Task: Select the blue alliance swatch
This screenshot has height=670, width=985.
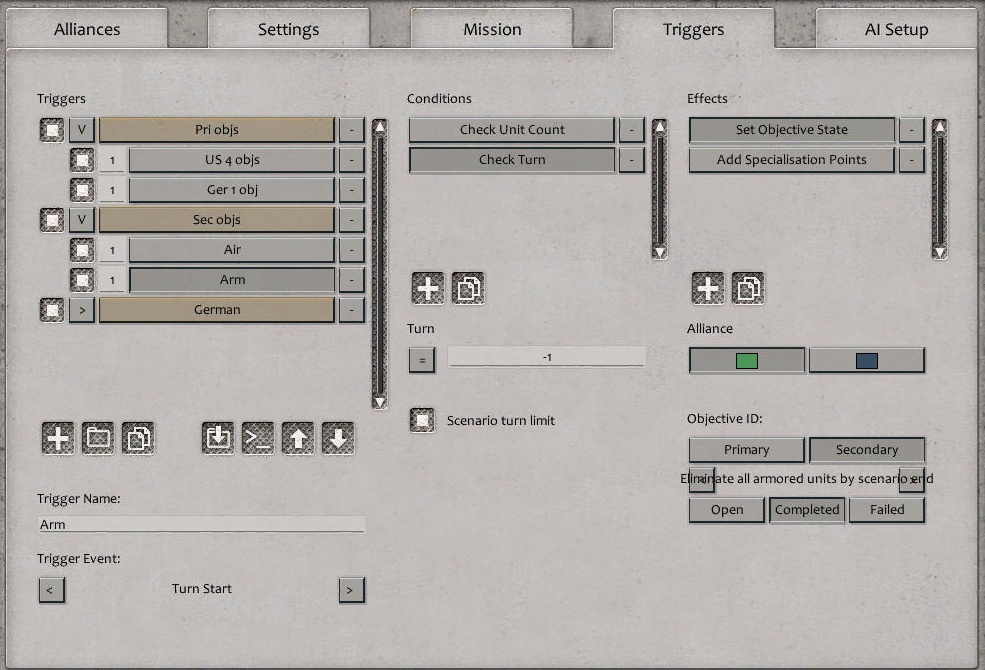Action: [867, 360]
